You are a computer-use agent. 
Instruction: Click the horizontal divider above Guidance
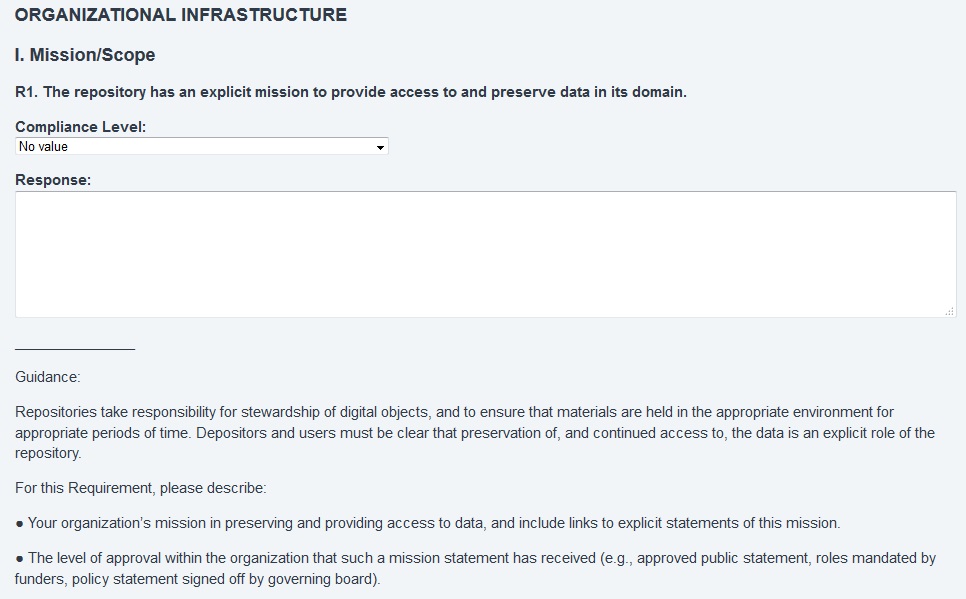75,349
